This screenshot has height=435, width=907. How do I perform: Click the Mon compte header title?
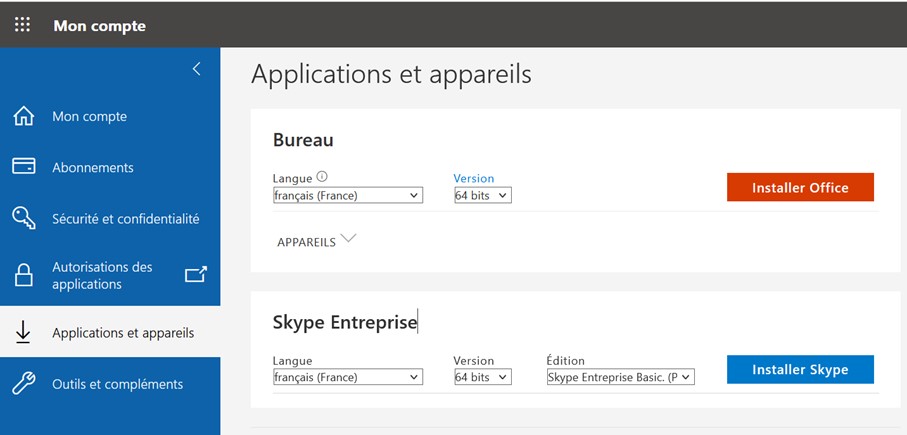click(99, 25)
